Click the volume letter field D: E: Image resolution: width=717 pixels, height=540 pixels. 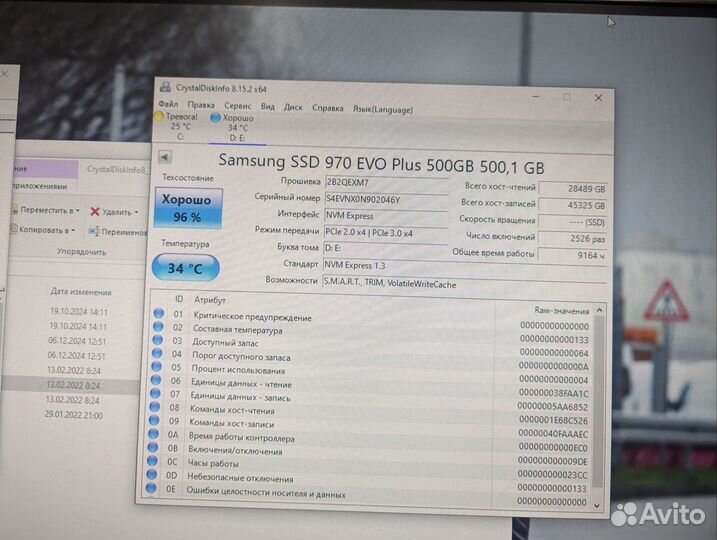(x=385, y=248)
